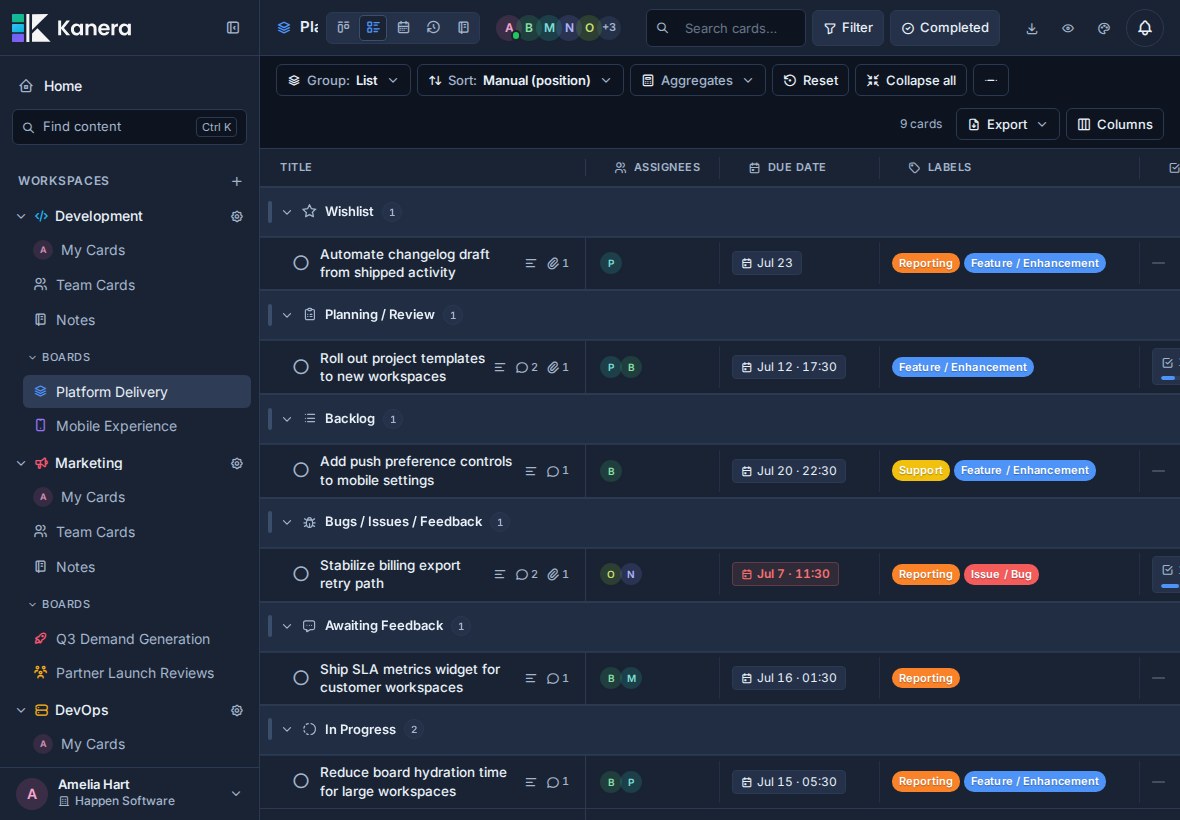The height and width of the screenshot is (820, 1180).
Task: Click the yellow Support label
Action: click(x=920, y=470)
